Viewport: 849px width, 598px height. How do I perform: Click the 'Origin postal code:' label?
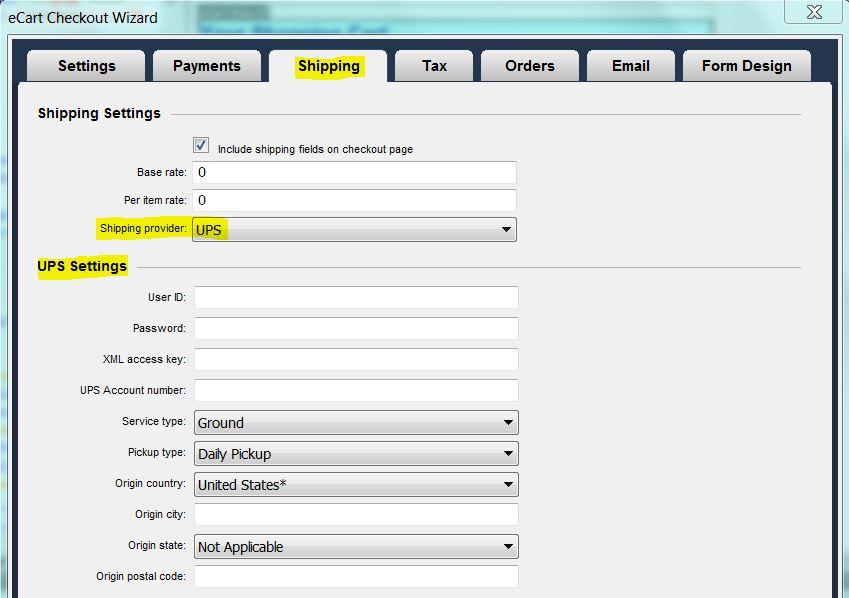(x=141, y=576)
